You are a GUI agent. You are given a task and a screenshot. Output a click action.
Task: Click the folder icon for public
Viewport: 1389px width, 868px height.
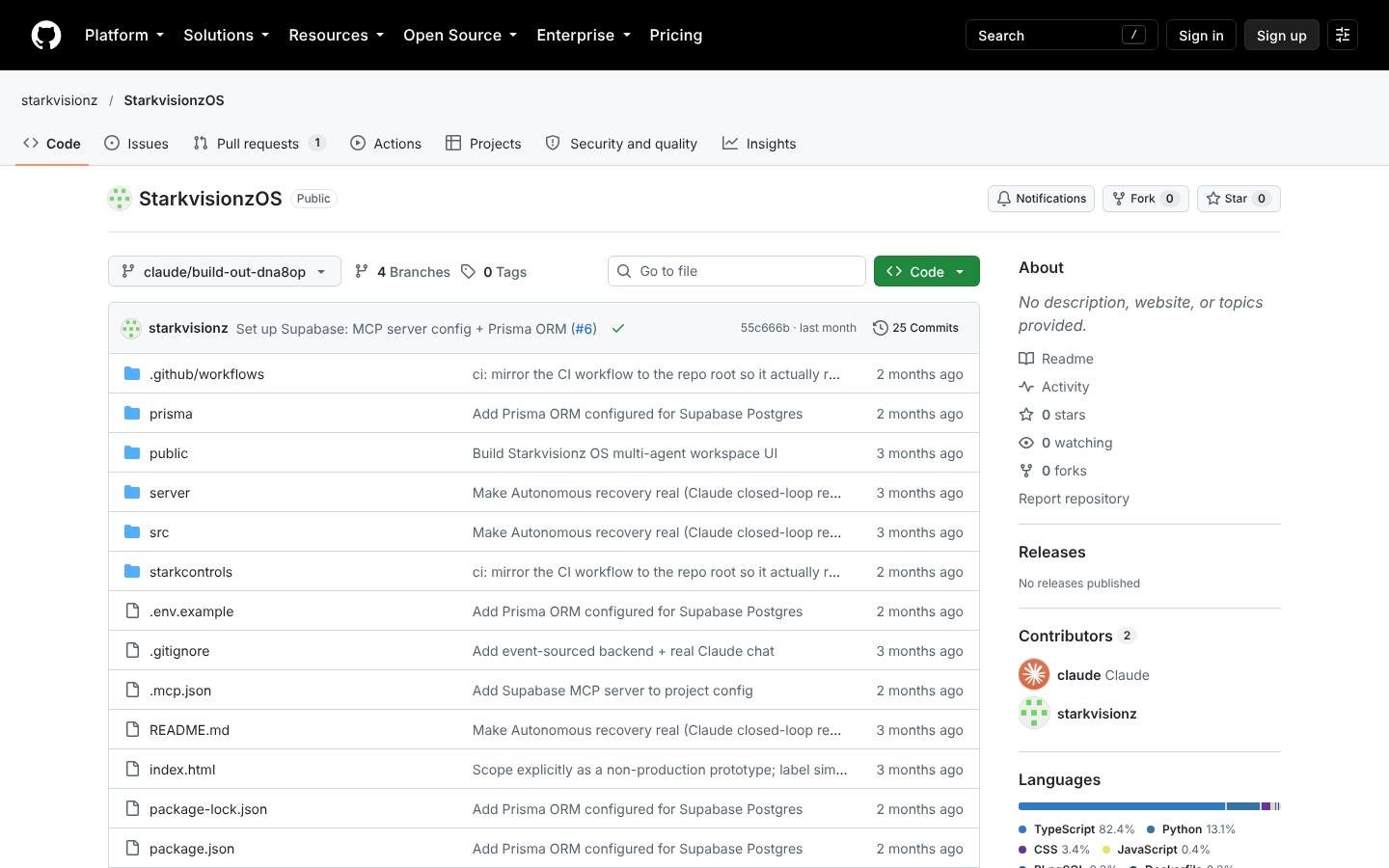[x=132, y=453]
